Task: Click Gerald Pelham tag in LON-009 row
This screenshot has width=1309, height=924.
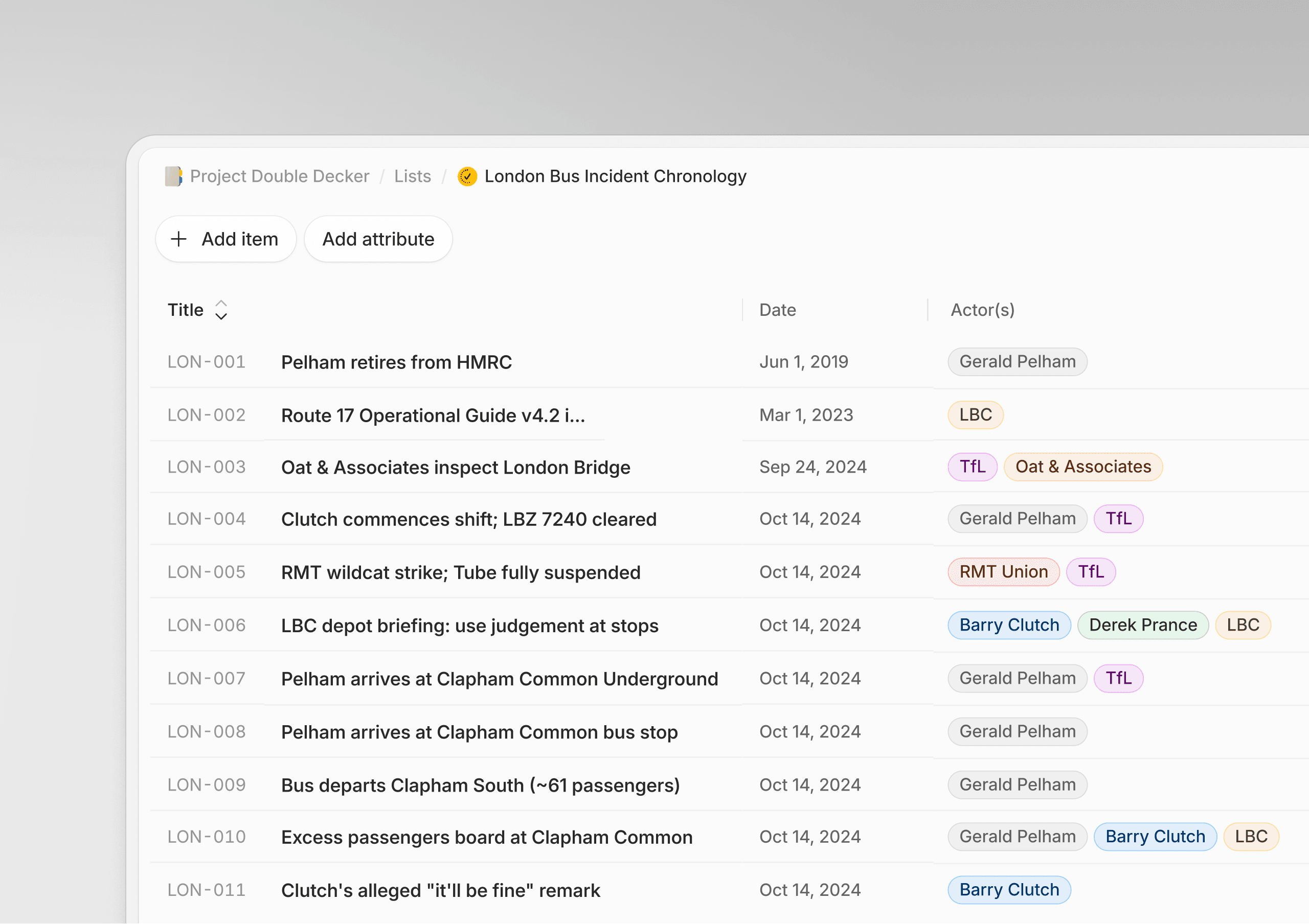Action: (1018, 785)
